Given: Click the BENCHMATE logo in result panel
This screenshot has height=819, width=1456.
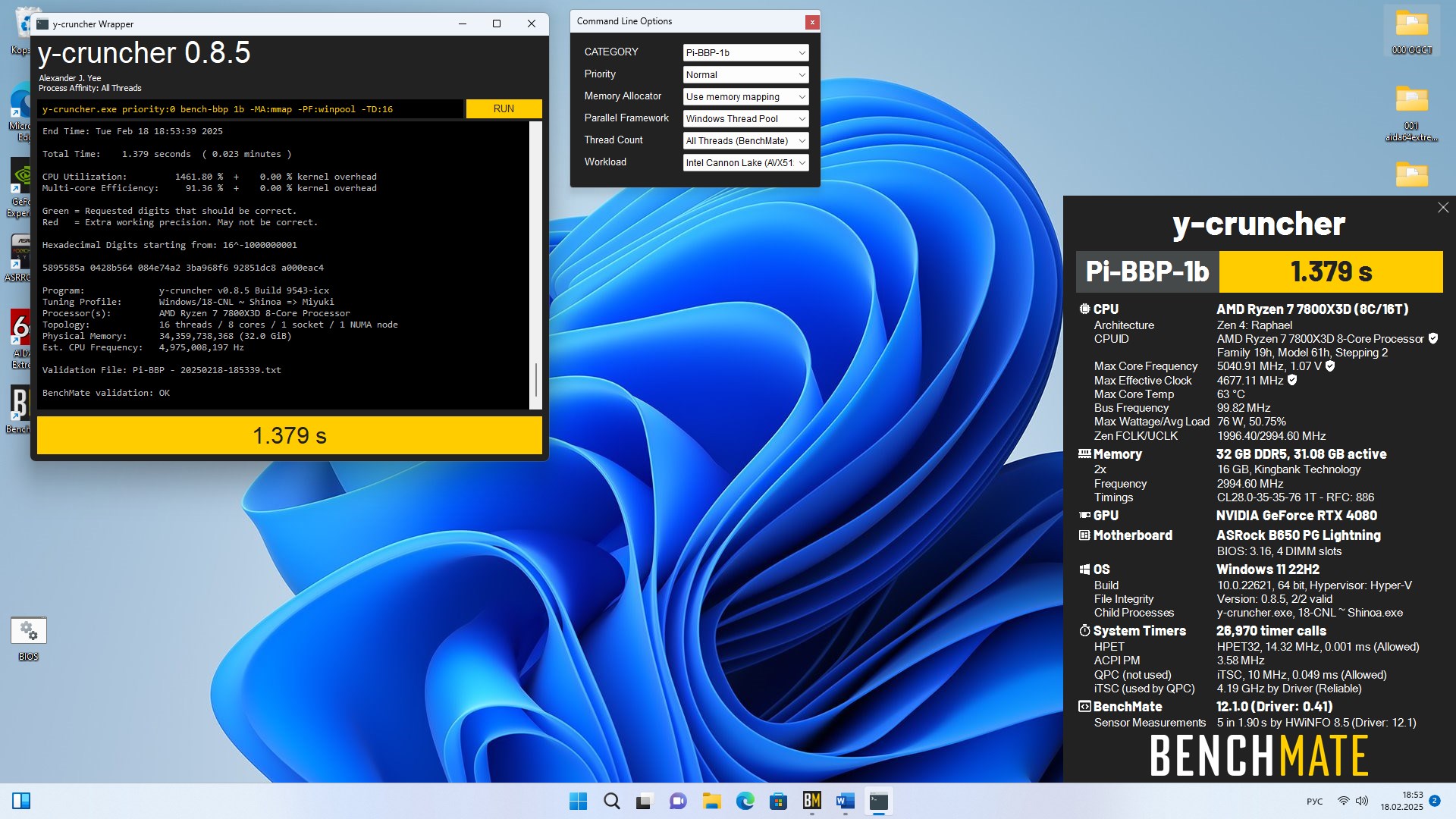Looking at the screenshot, I should tap(1259, 755).
